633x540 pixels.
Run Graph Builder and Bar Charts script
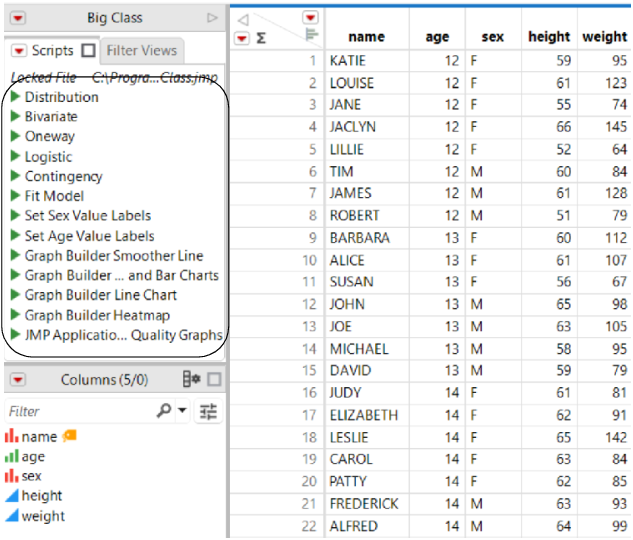[15, 275]
